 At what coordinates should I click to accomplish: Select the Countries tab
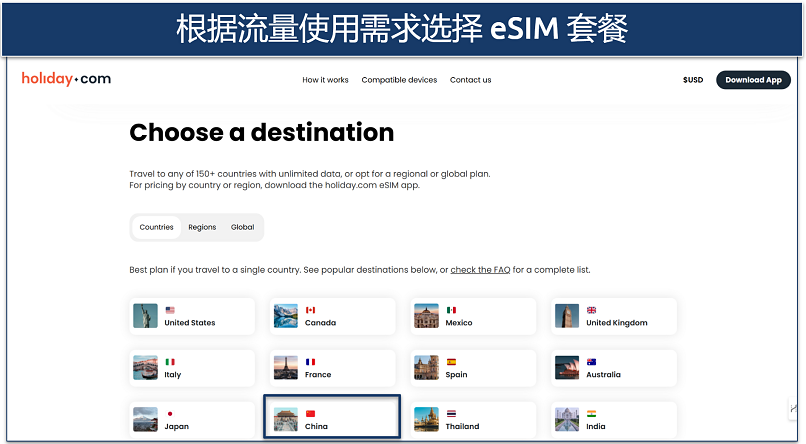[156, 227]
